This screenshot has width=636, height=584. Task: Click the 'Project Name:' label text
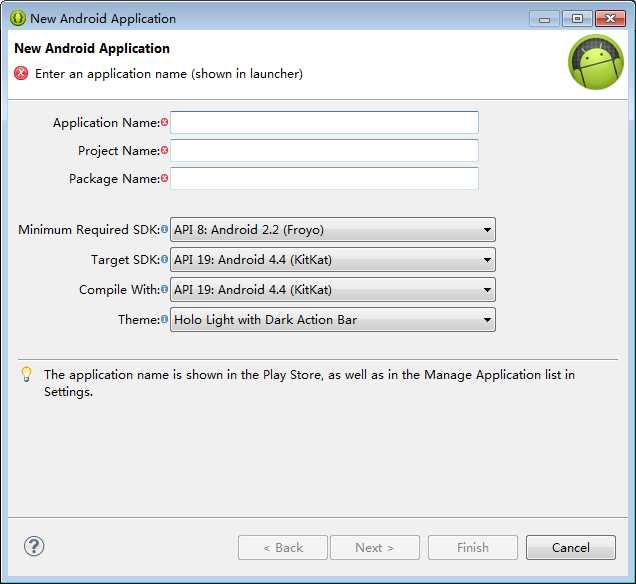tap(119, 150)
